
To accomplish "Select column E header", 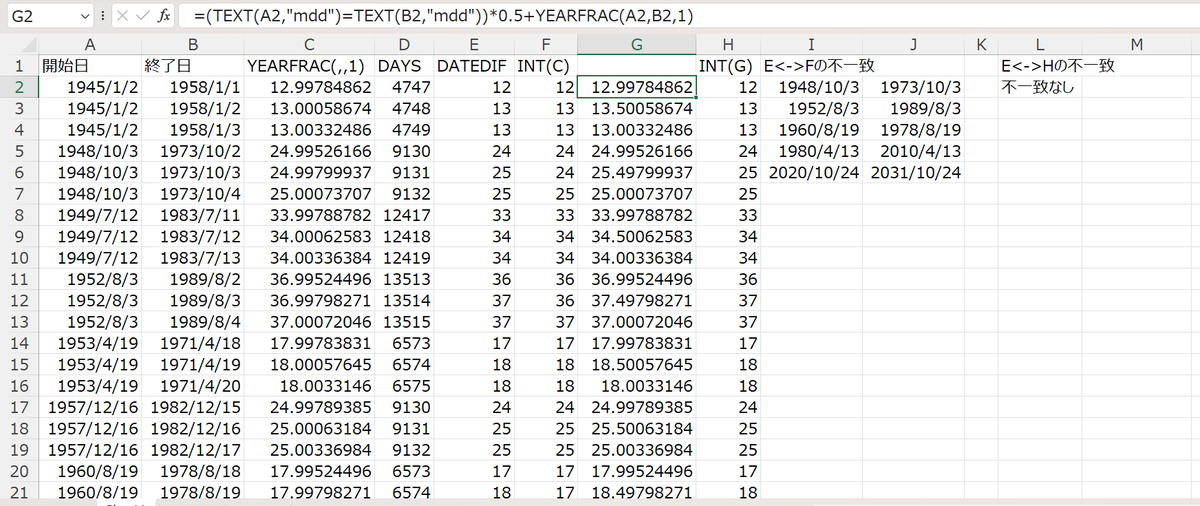I will tap(474, 43).
